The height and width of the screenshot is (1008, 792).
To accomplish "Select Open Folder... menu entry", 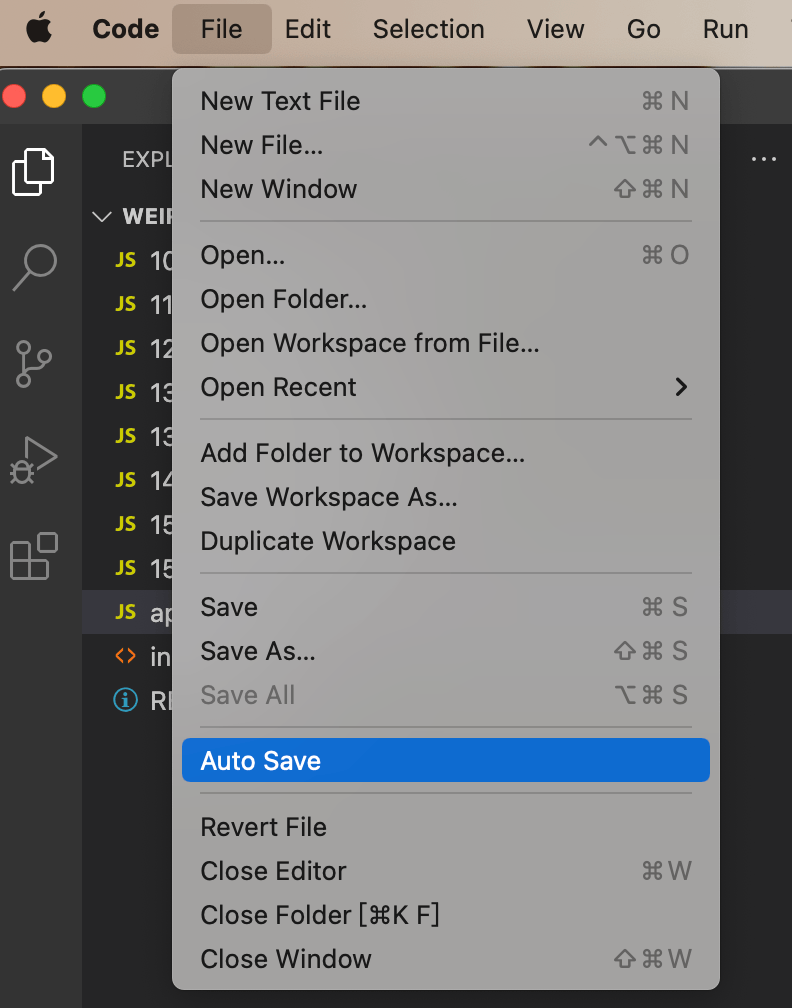I will point(284,299).
